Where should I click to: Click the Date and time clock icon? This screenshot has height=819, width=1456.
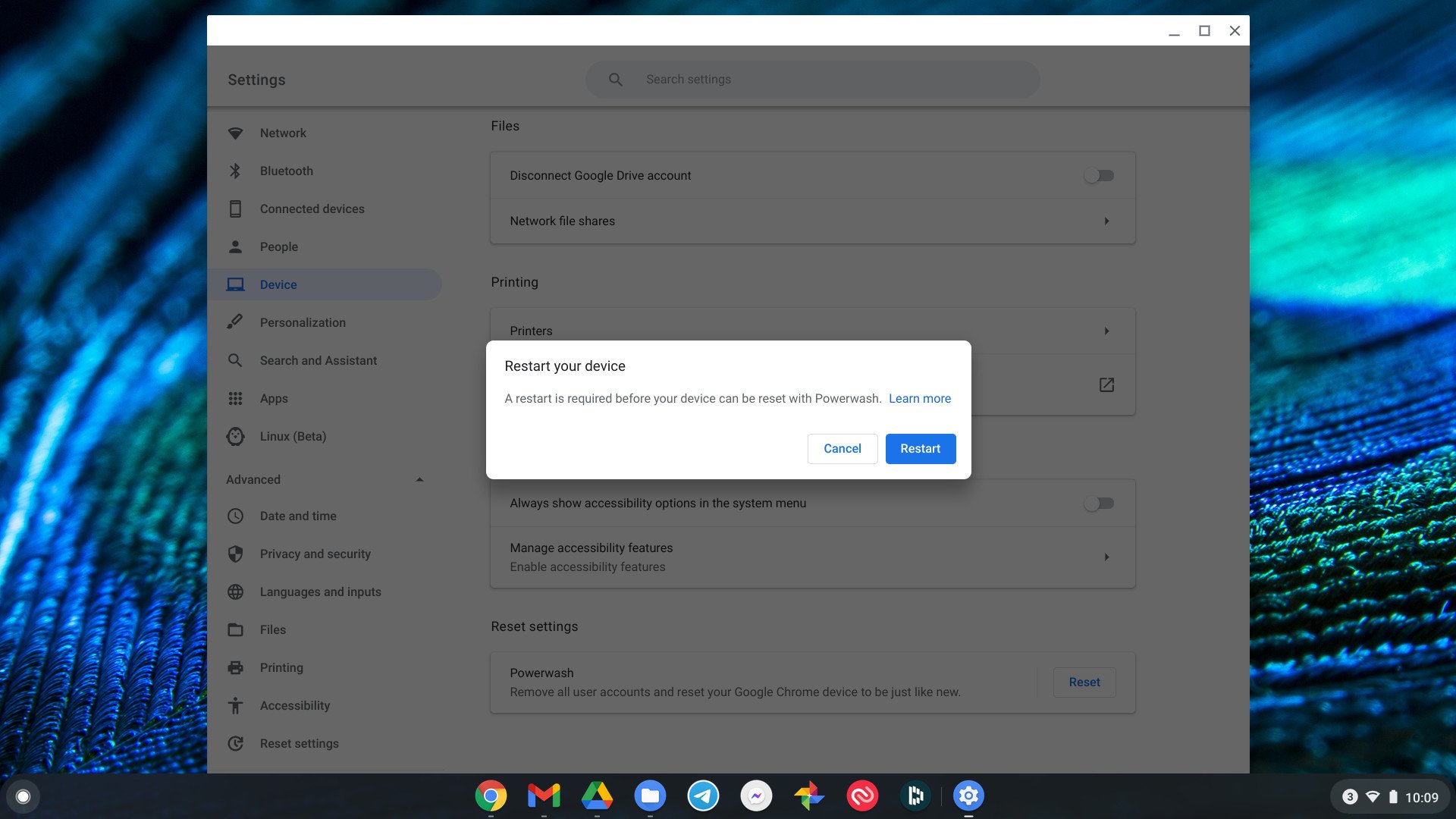tap(235, 516)
